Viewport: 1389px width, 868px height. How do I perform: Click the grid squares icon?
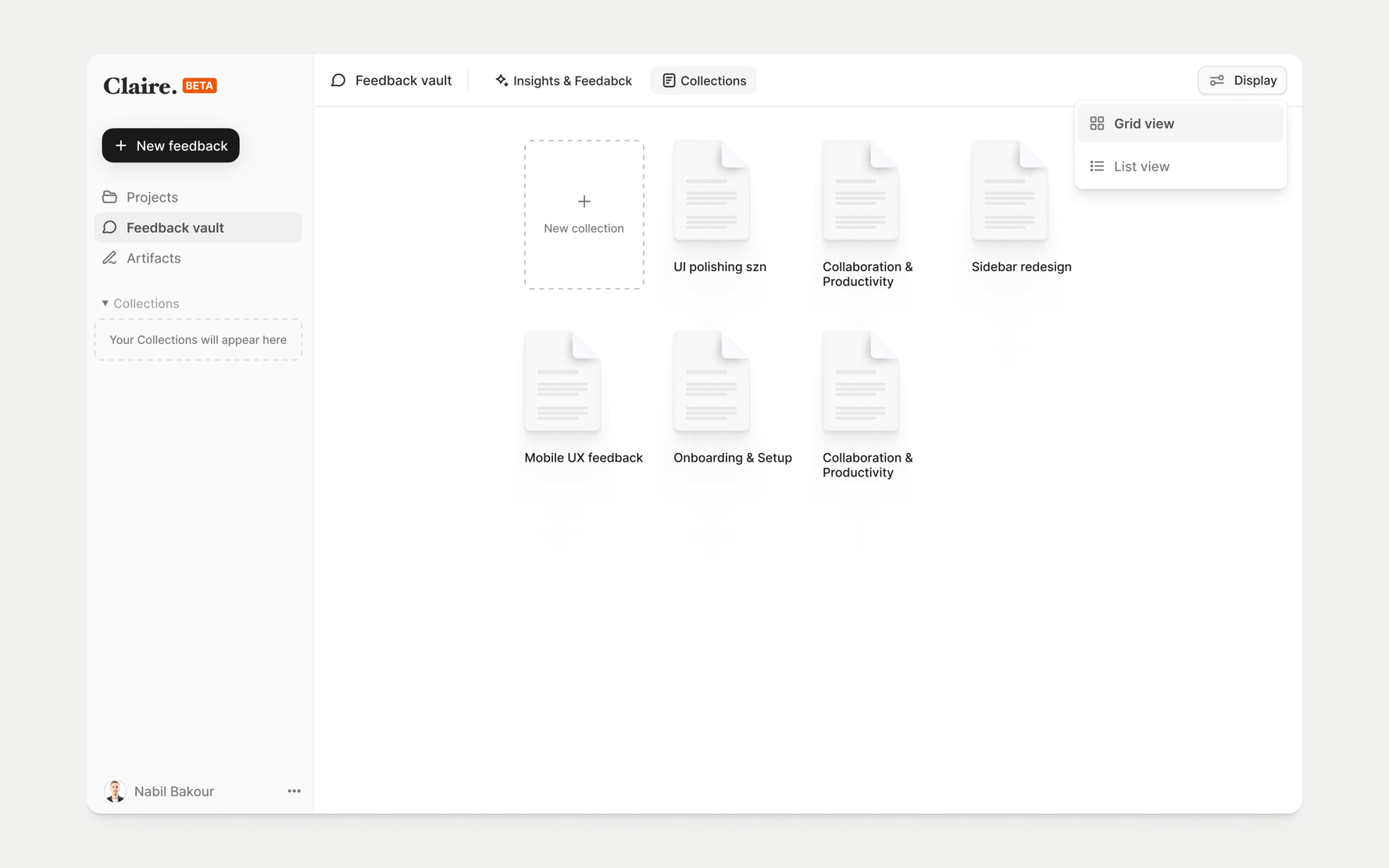point(1097,123)
